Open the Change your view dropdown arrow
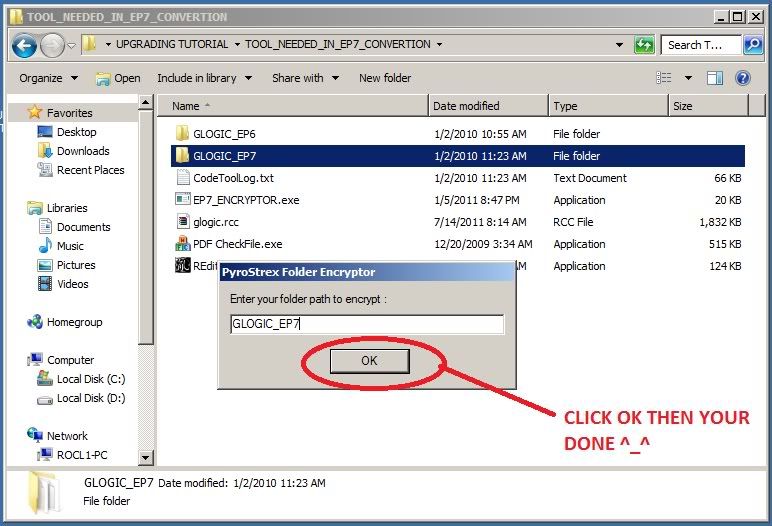Screen dimensions: 772x526 (x=688, y=78)
